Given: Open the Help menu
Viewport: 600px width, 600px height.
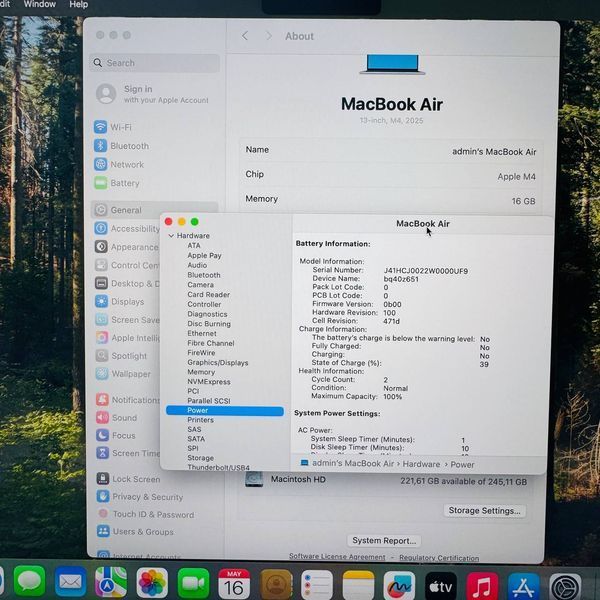Looking at the screenshot, I should coord(79,4).
